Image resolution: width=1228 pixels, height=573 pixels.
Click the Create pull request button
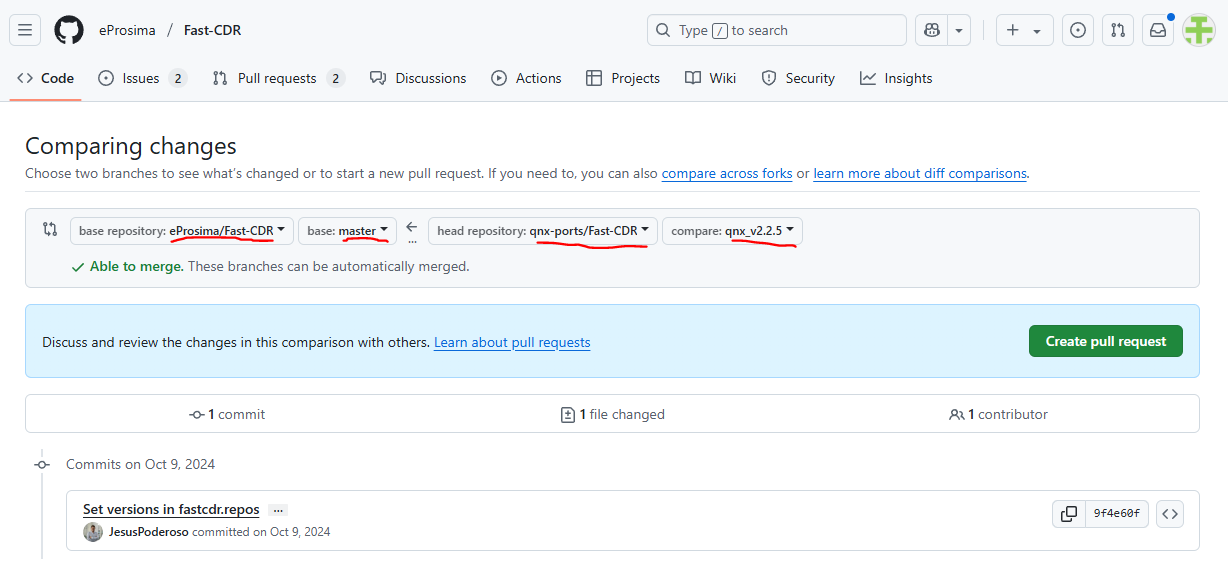tap(1105, 341)
